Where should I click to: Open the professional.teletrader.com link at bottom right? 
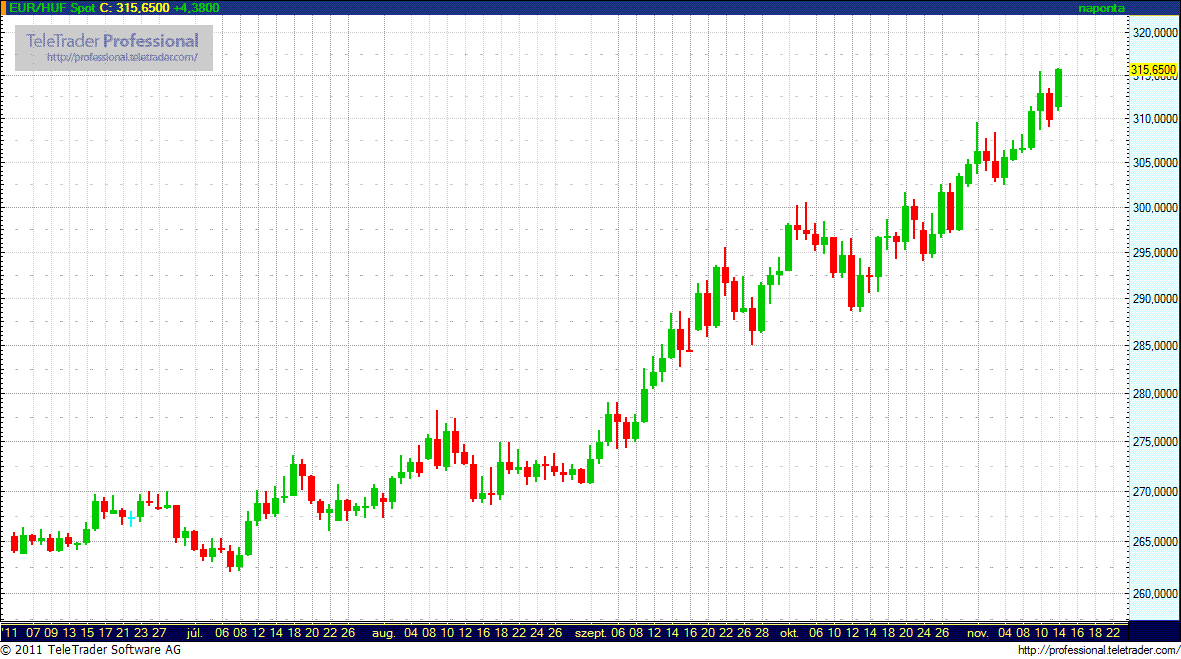coord(1099,651)
